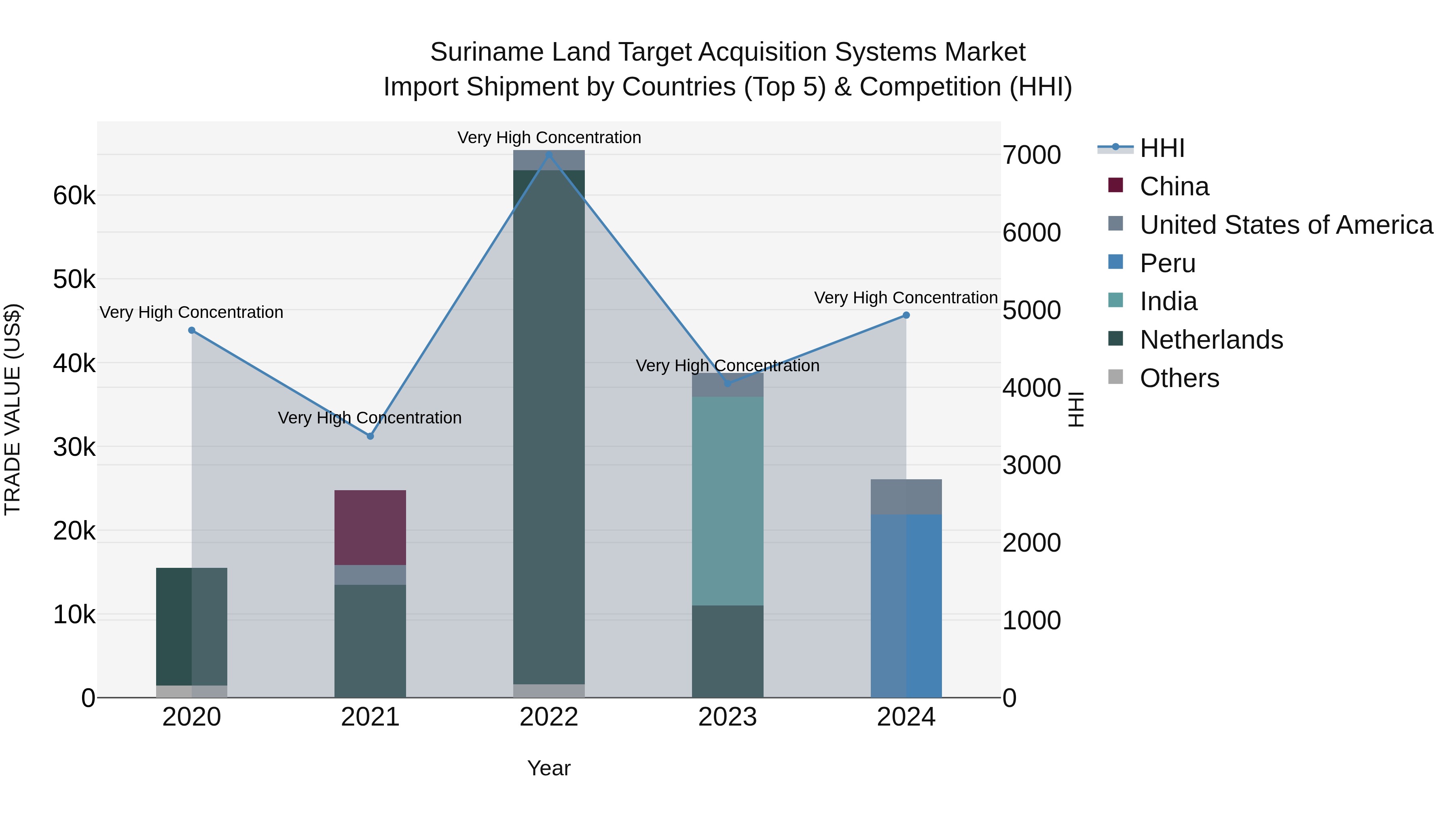Image resolution: width=1456 pixels, height=819 pixels.
Task: Click the Netherlands segment in 2020 bar
Action: pyautogui.click(x=192, y=627)
